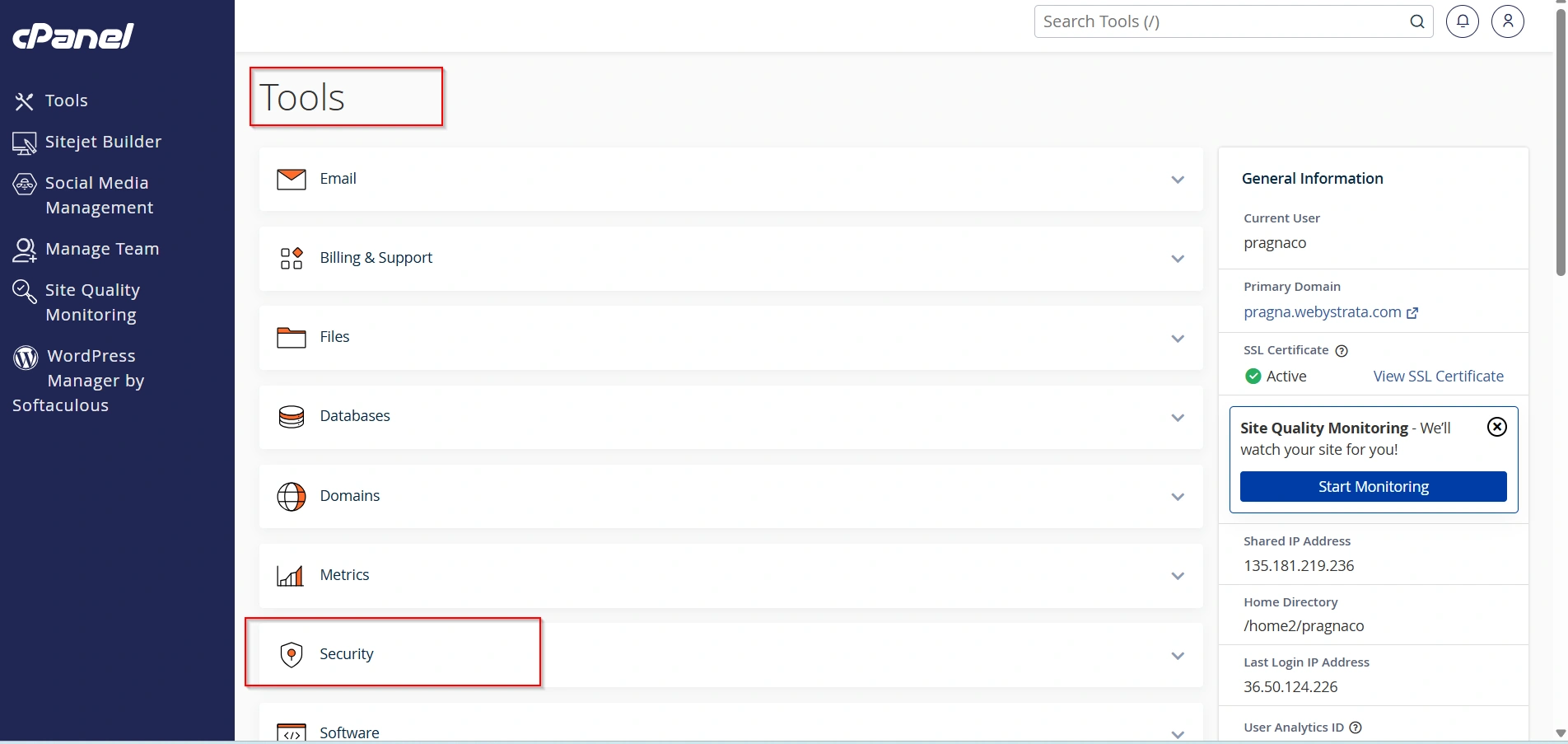
Task: Click the Sitejet Builder monitor icon
Action: point(24,143)
